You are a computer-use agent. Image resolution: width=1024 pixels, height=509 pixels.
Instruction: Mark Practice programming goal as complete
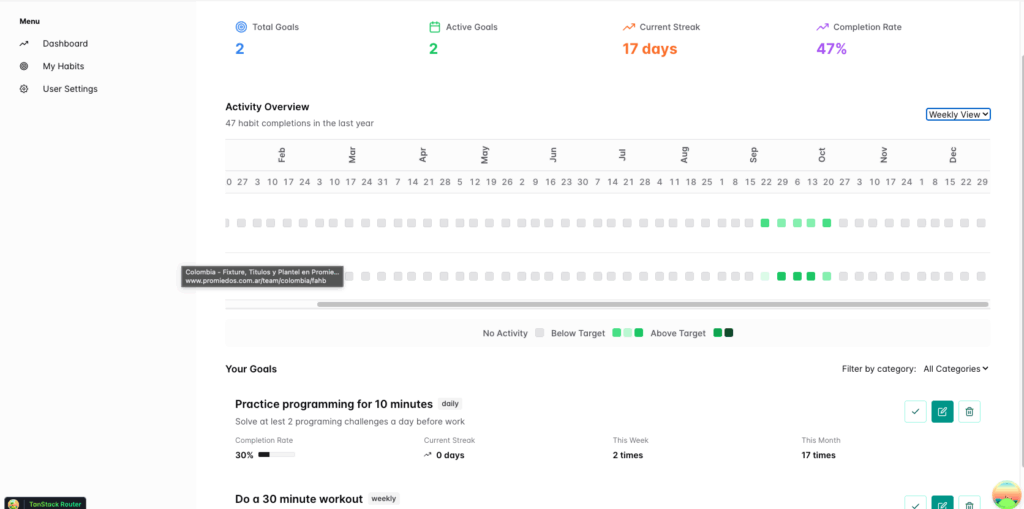click(x=915, y=411)
